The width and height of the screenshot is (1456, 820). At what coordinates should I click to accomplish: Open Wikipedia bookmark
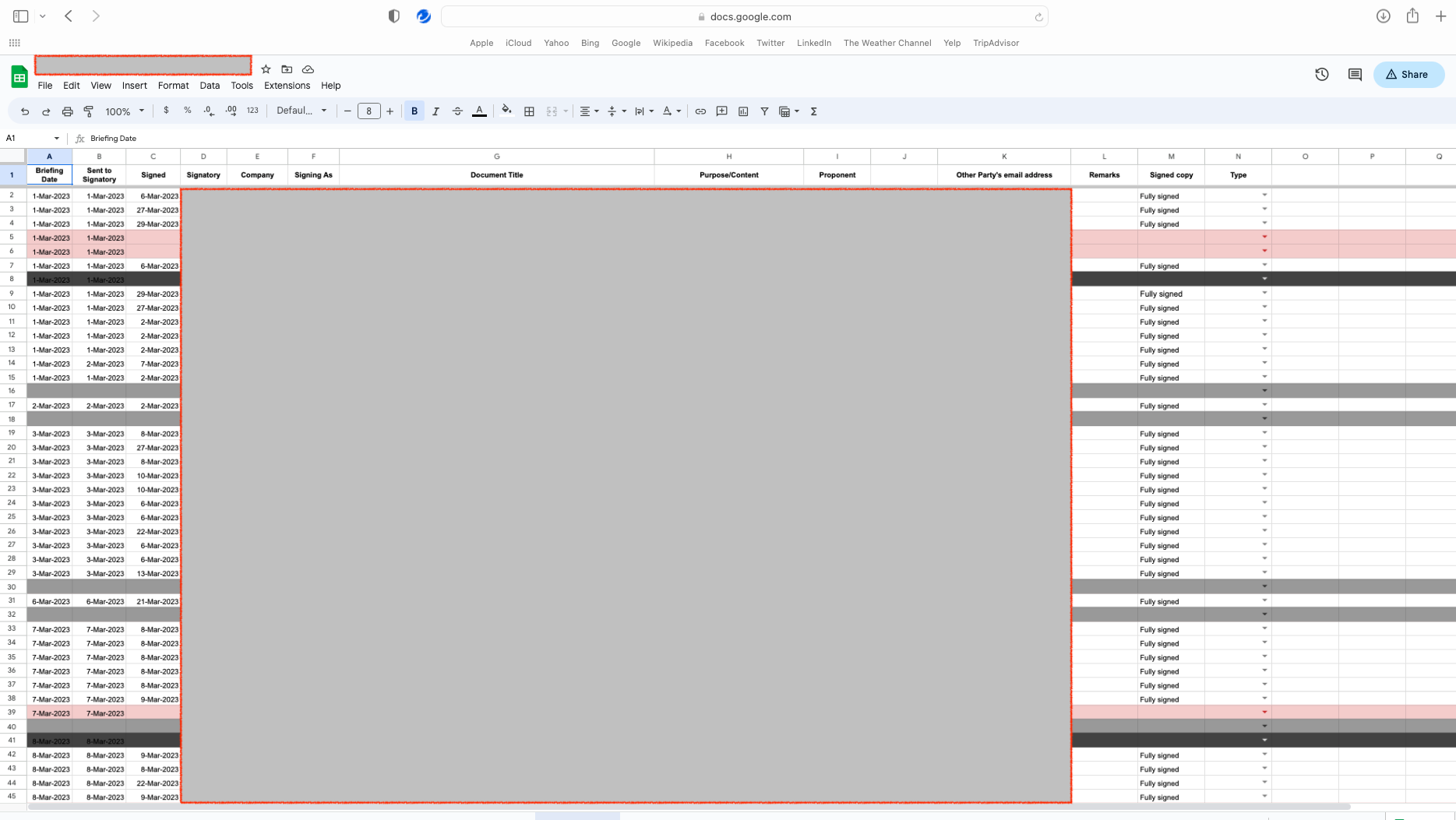click(672, 43)
